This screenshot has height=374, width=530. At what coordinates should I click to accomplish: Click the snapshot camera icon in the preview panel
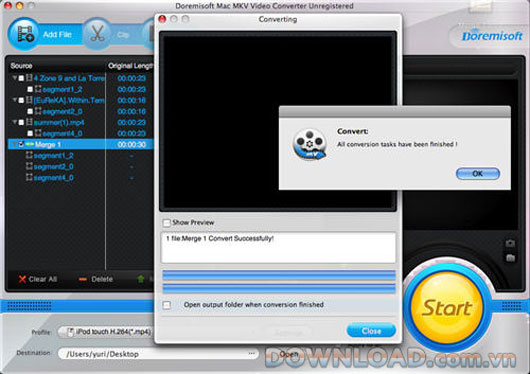(x=510, y=243)
